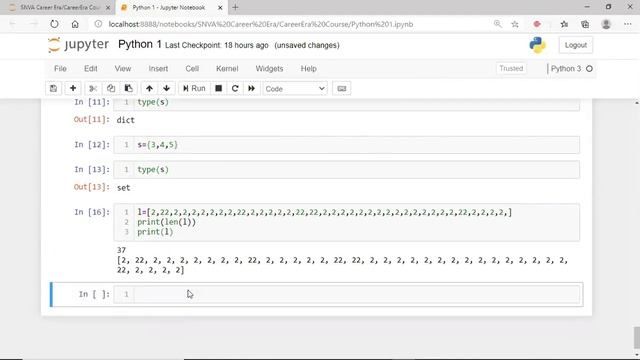
Task: Click into cell In [16] list code
Action: (357, 222)
